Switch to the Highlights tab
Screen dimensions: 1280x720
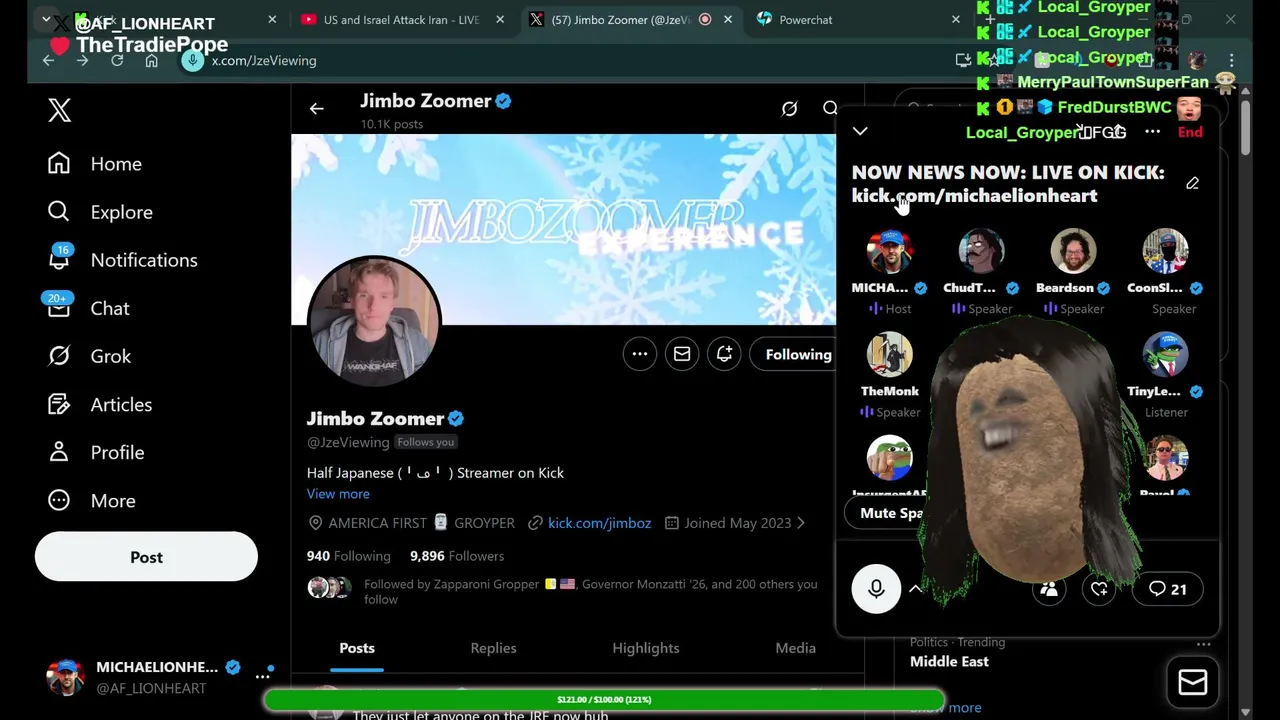pyautogui.click(x=646, y=648)
